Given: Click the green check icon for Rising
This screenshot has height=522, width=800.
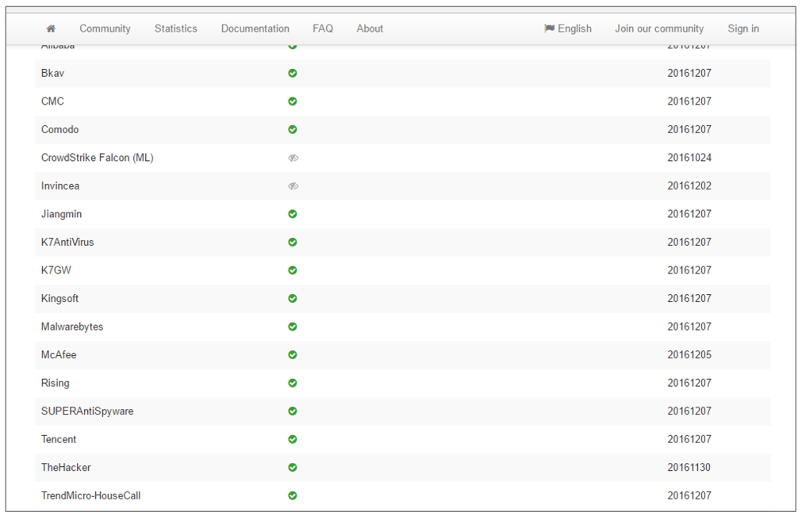Looking at the screenshot, I should coord(292,383).
